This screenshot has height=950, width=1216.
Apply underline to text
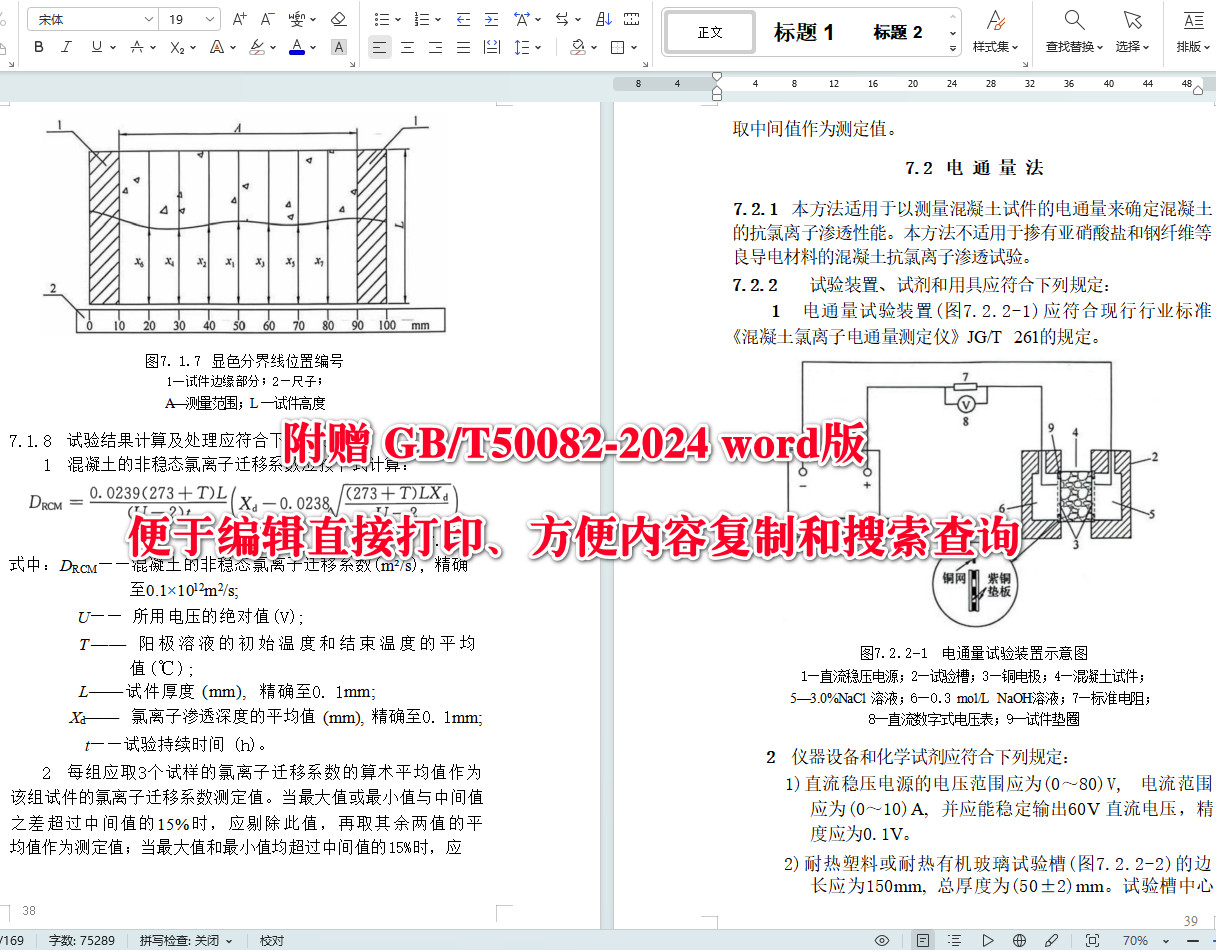[96, 47]
